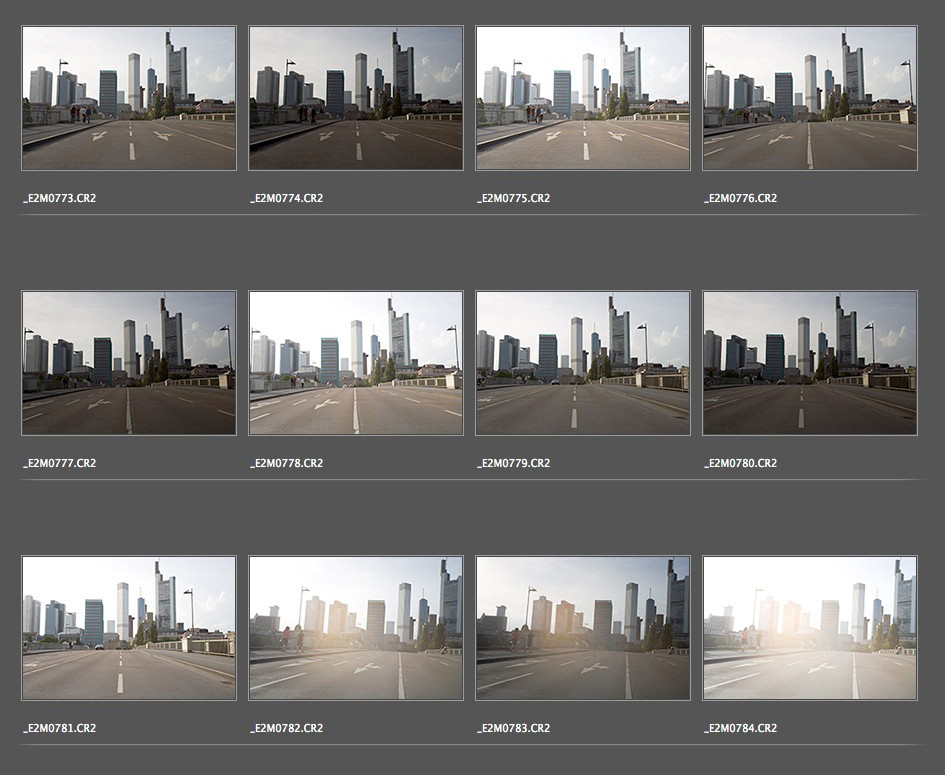Click the filename text _E2M0779.CR2

point(513,463)
